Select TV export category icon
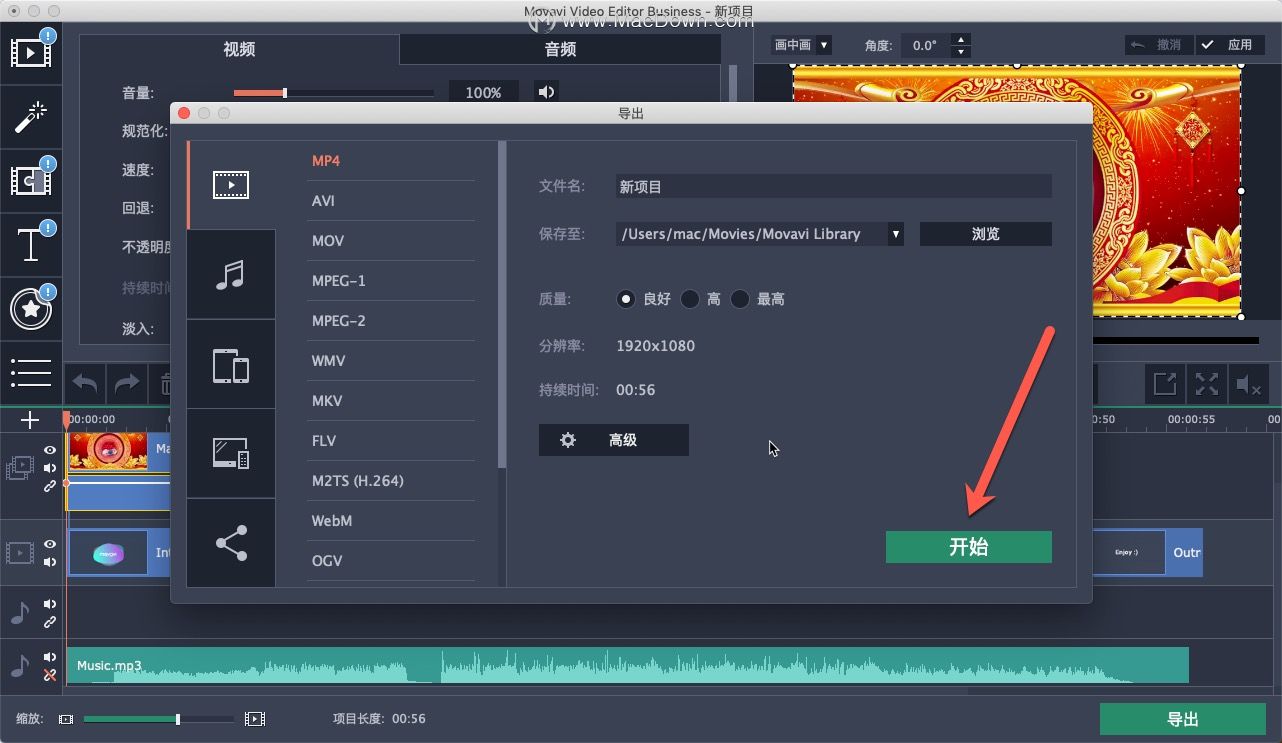Viewport: 1282px width, 743px height. coord(231,454)
